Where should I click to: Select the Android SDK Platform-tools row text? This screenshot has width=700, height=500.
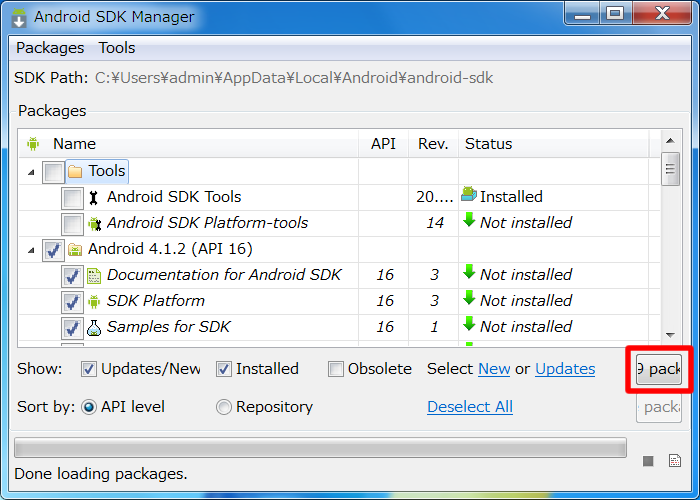tap(208, 223)
